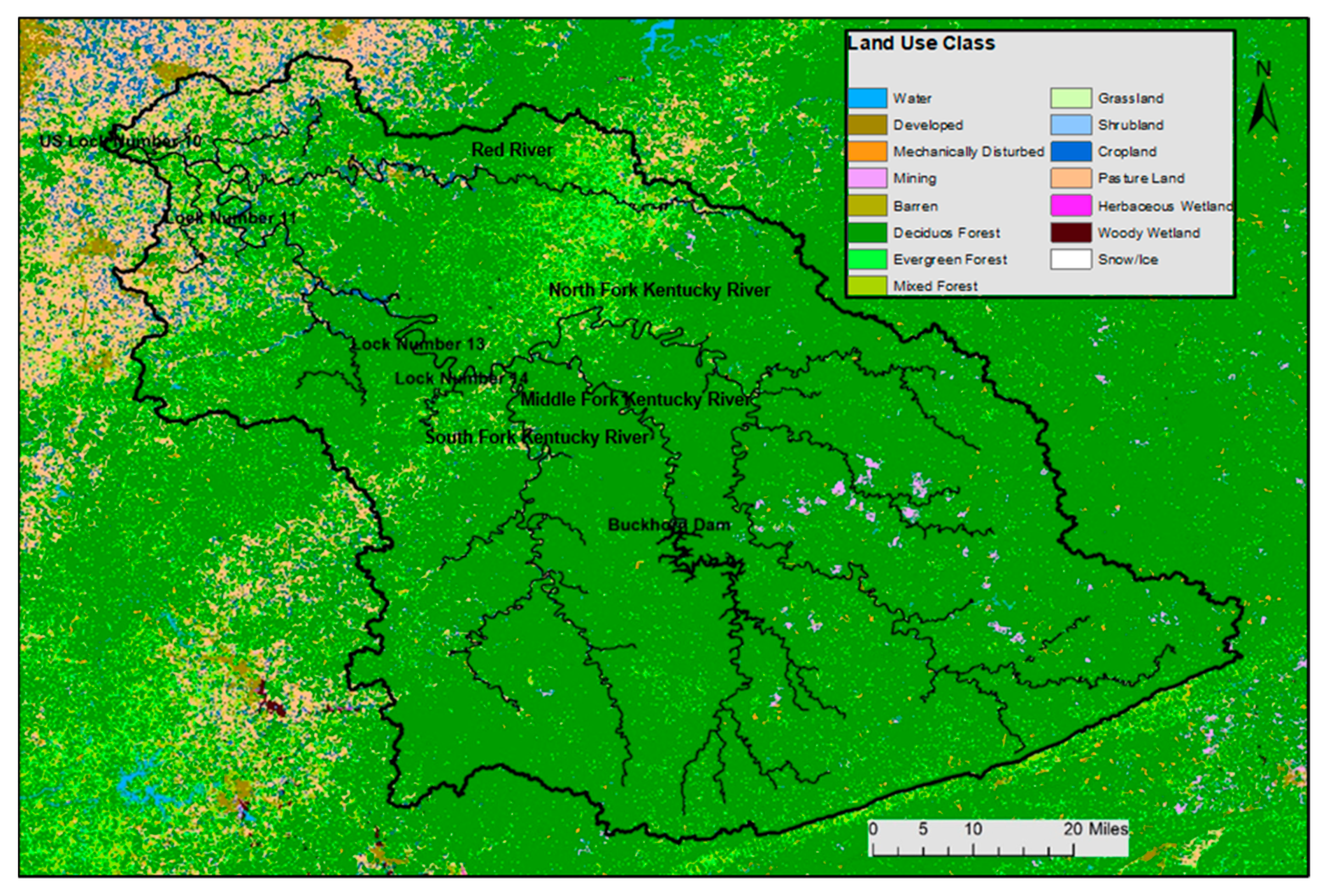Click the Pasture Land legend swatch
The width and height of the screenshot is (1326, 896).
tap(1071, 178)
